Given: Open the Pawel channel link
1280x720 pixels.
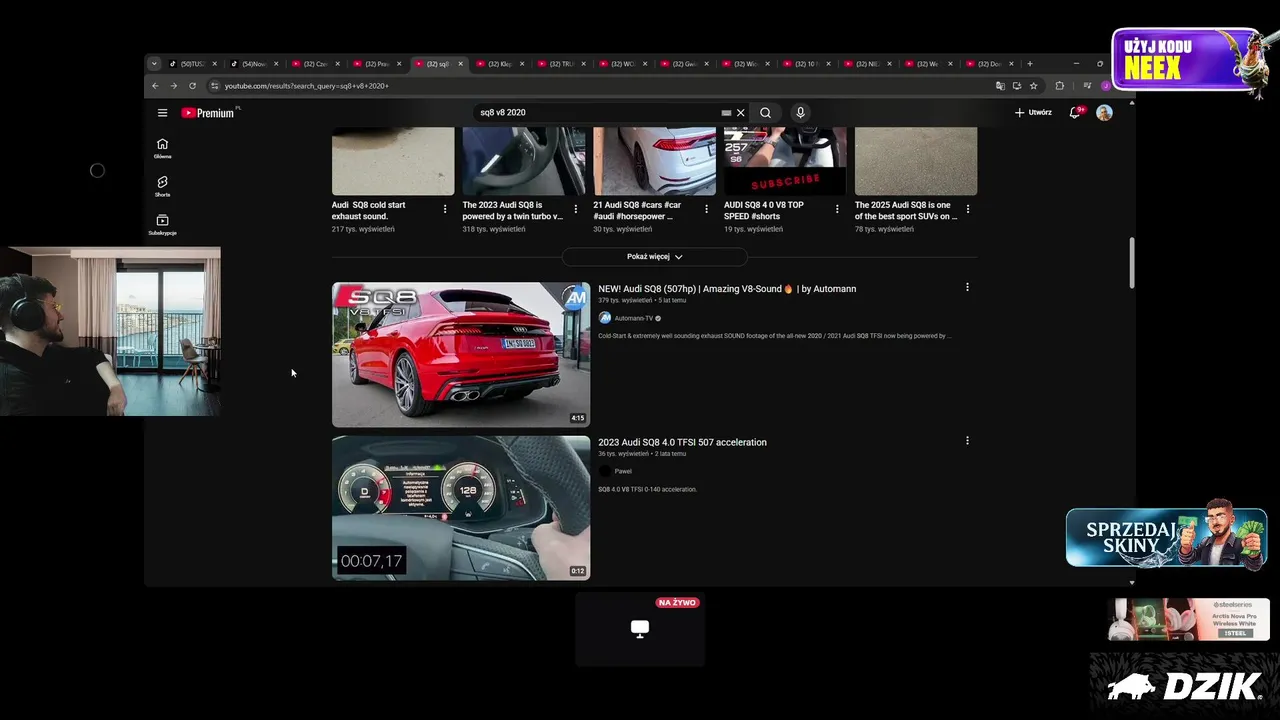Looking at the screenshot, I should (623, 471).
